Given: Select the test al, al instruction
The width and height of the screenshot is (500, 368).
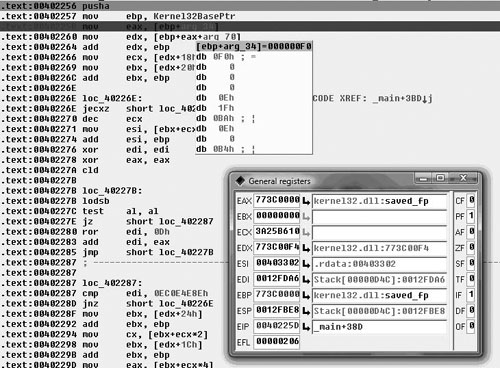Looking at the screenshot, I should point(120,211).
